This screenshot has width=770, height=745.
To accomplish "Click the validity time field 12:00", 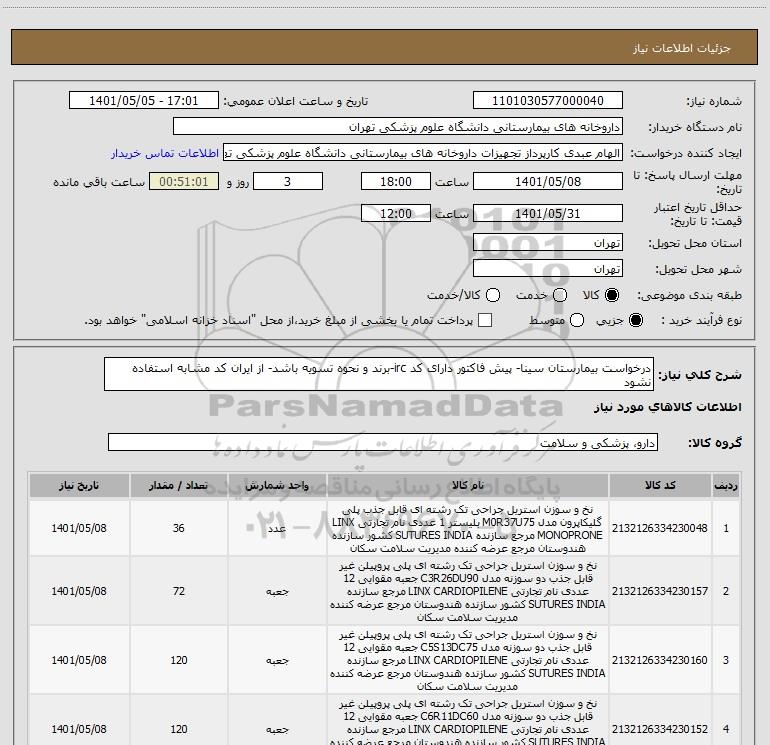I will pyautogui.click(x=396, y=213).
